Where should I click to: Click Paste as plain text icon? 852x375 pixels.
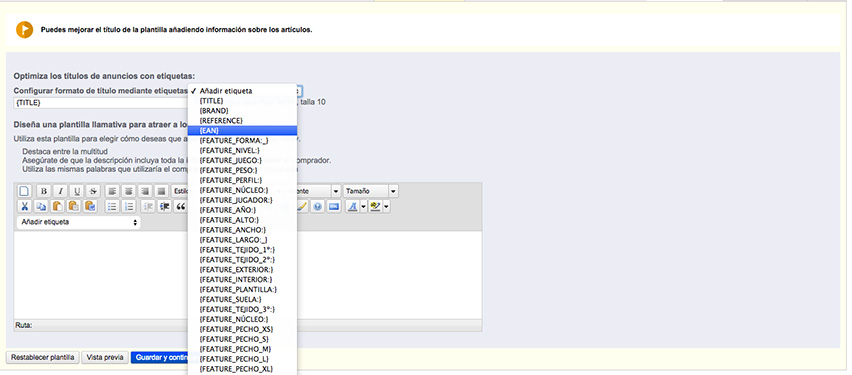click(74, 207)
